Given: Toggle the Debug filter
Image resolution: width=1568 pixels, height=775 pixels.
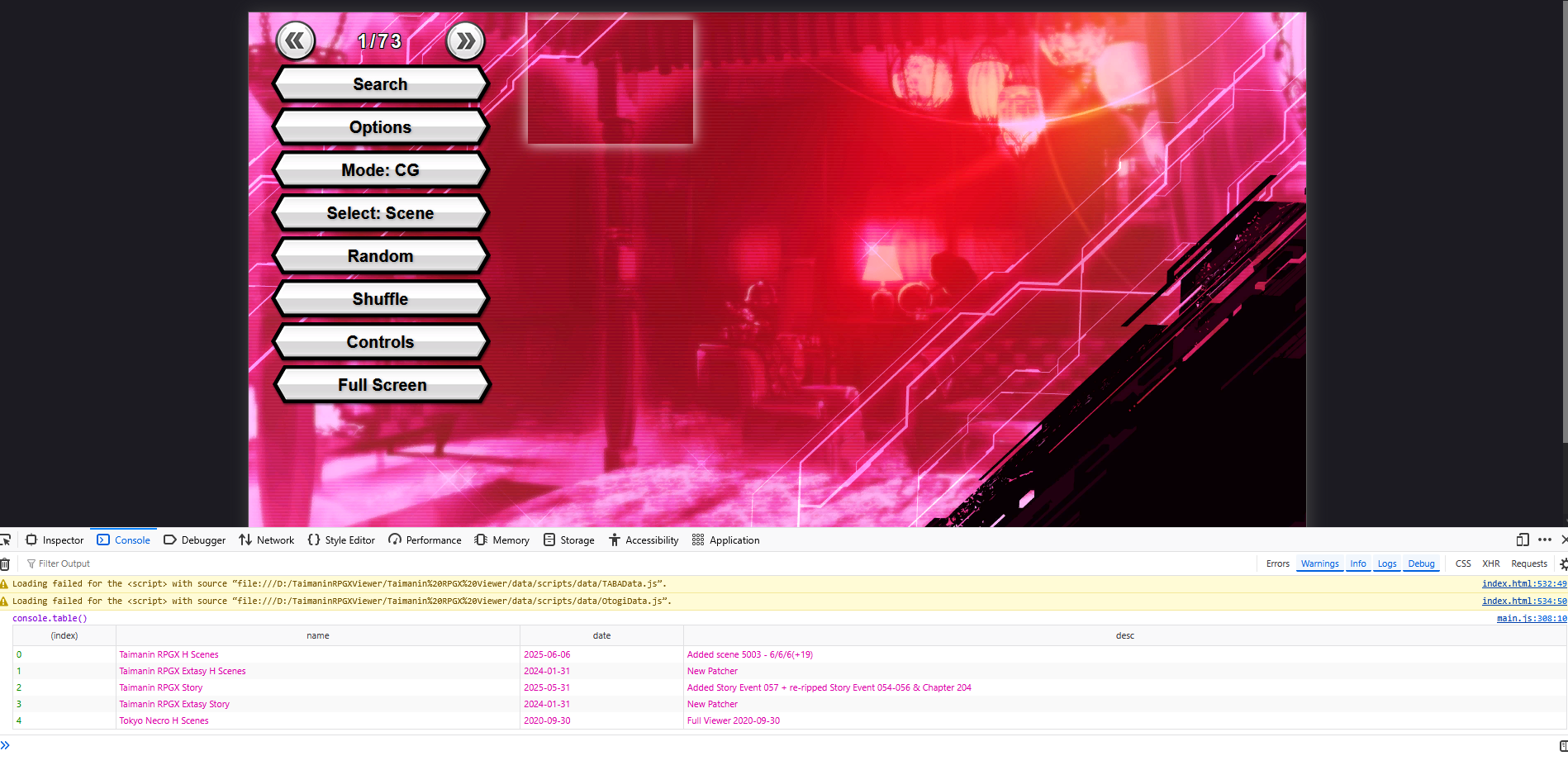Looking at the screenshot, I should tap(1421, 563).
